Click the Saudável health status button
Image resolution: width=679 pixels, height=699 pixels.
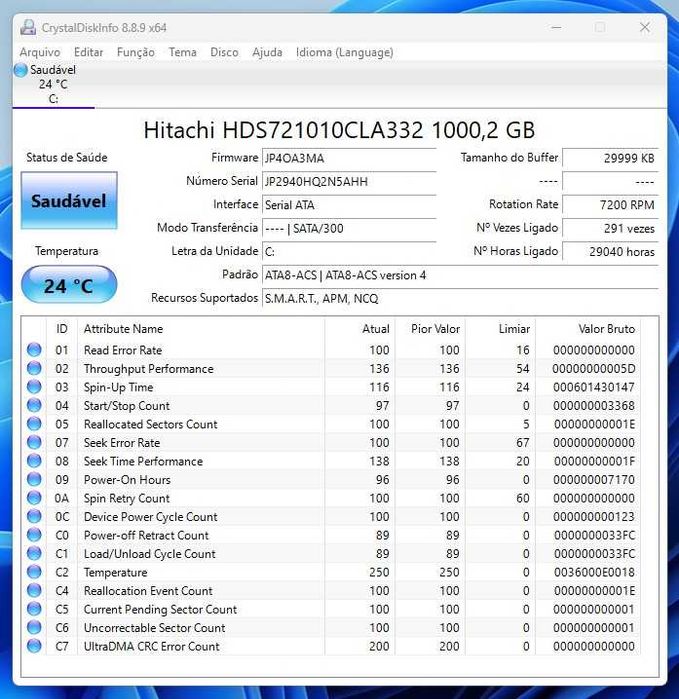[x=69, y=201]
